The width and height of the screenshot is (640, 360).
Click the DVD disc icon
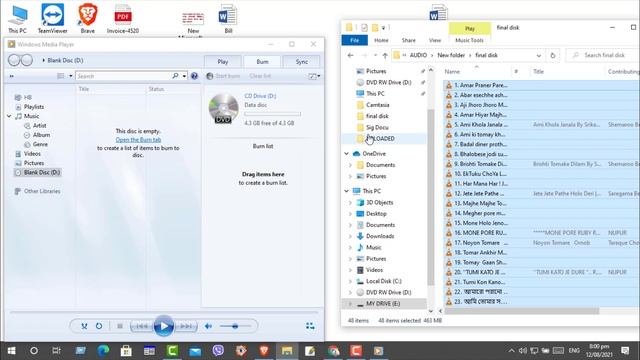click(x=223, y=109)
